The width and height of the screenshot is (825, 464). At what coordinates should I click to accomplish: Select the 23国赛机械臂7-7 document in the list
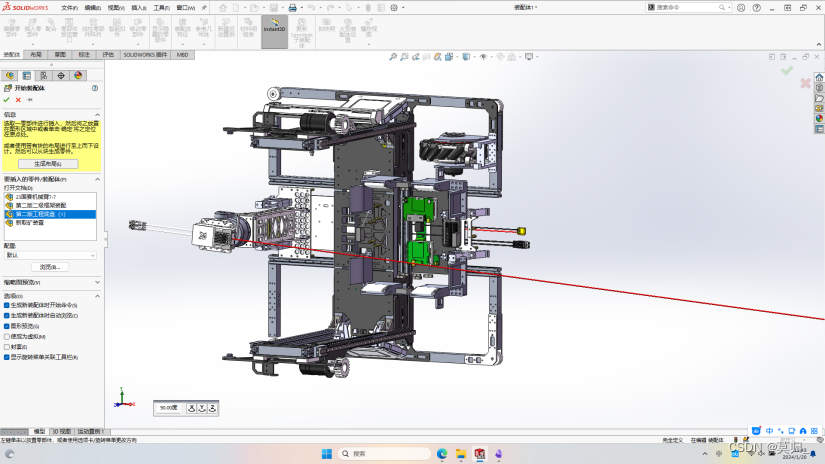click(x=50, y=197)
